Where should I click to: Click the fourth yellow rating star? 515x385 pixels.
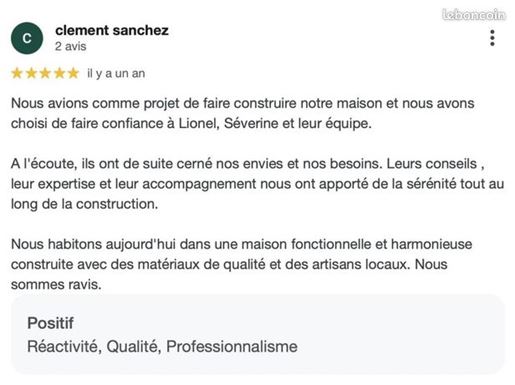[59, 73]
